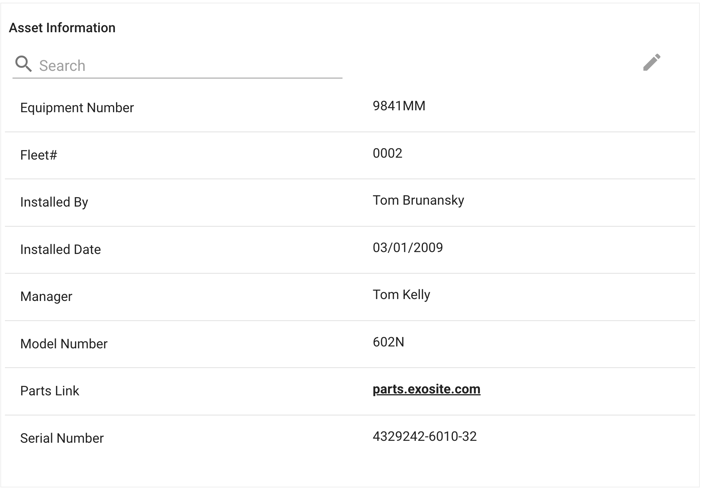Select the Serial Number row label

coord(62,438)
